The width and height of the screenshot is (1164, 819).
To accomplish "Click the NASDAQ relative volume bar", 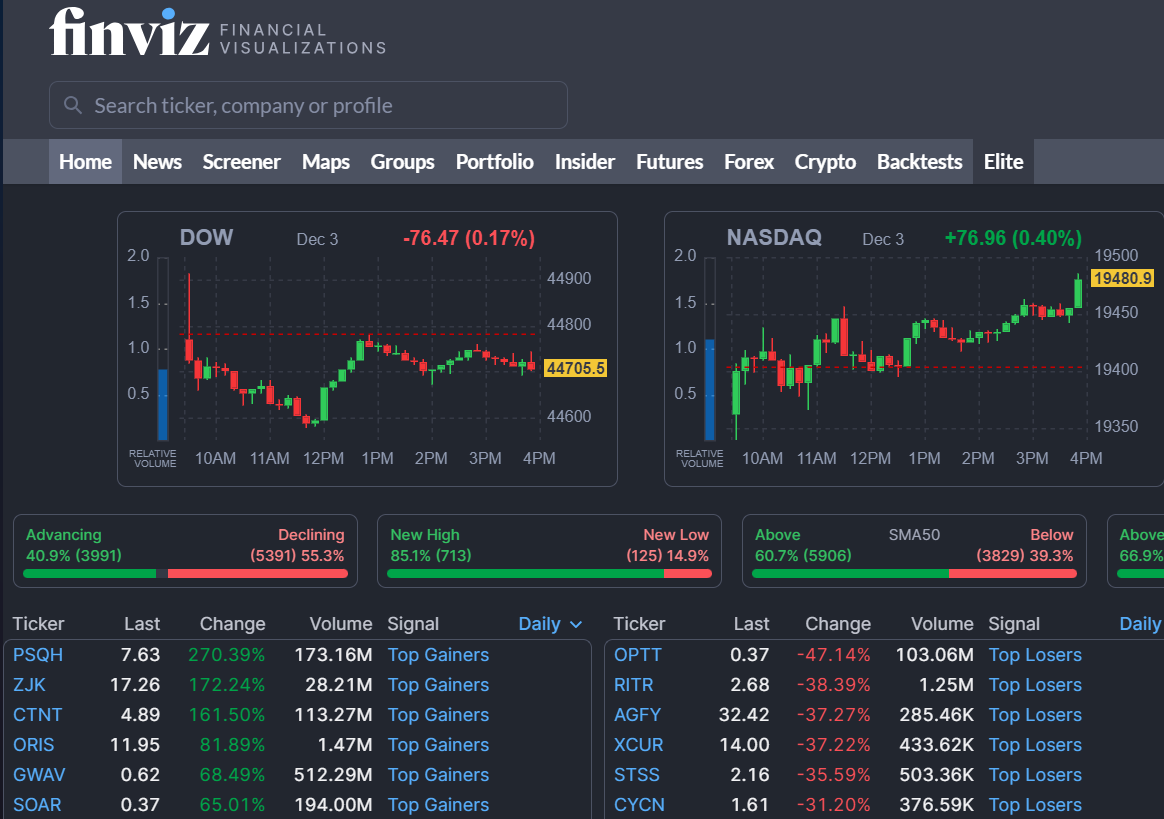I will point(710,390).
